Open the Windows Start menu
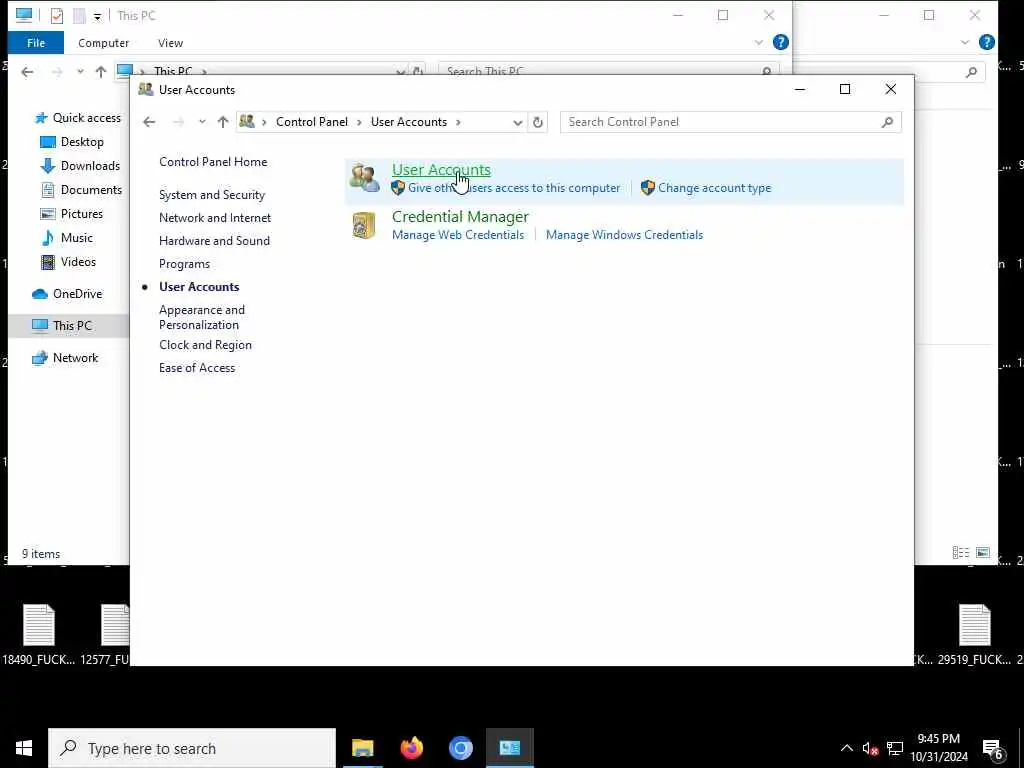1024x768 pixels. point(24,748)
